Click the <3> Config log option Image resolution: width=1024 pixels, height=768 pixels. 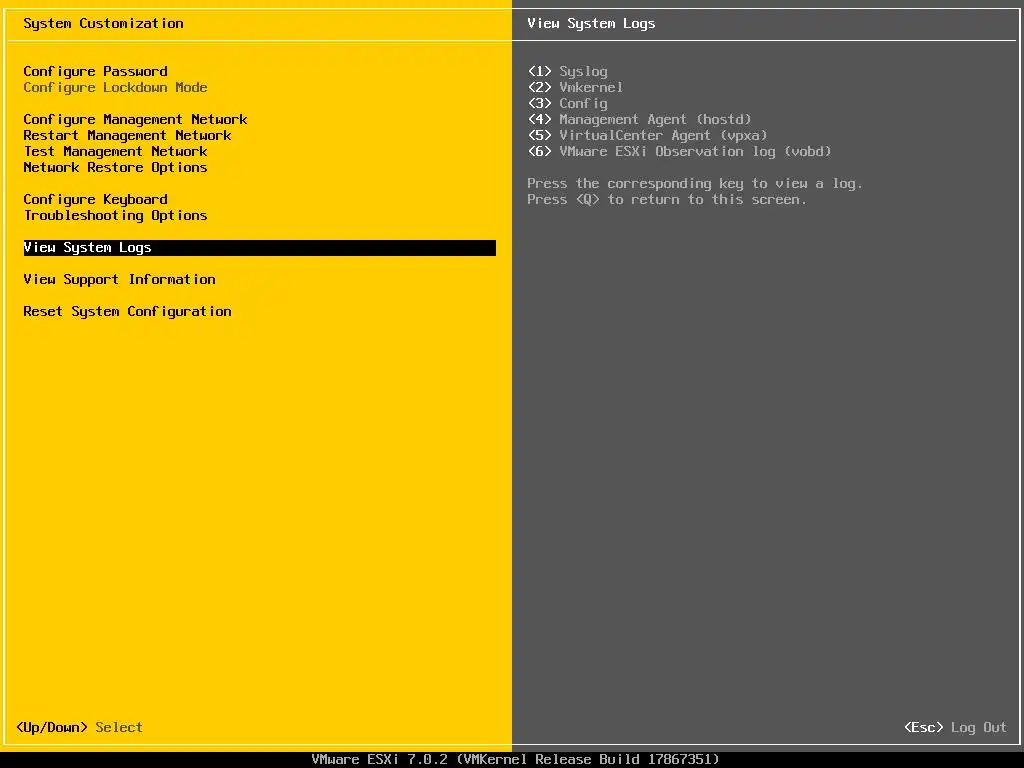(x=568, y=104)
